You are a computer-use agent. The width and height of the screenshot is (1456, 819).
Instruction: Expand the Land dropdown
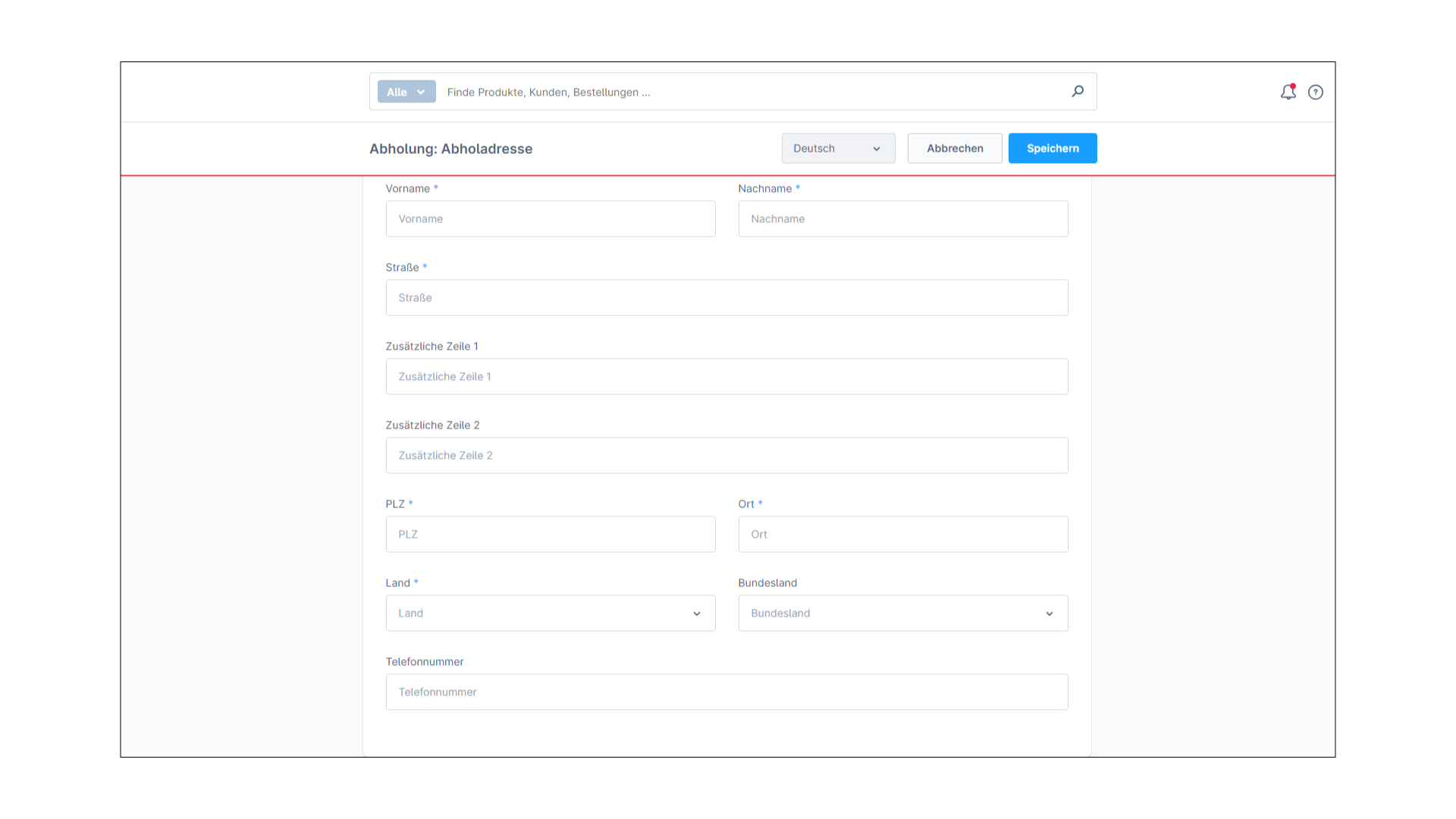551,613
